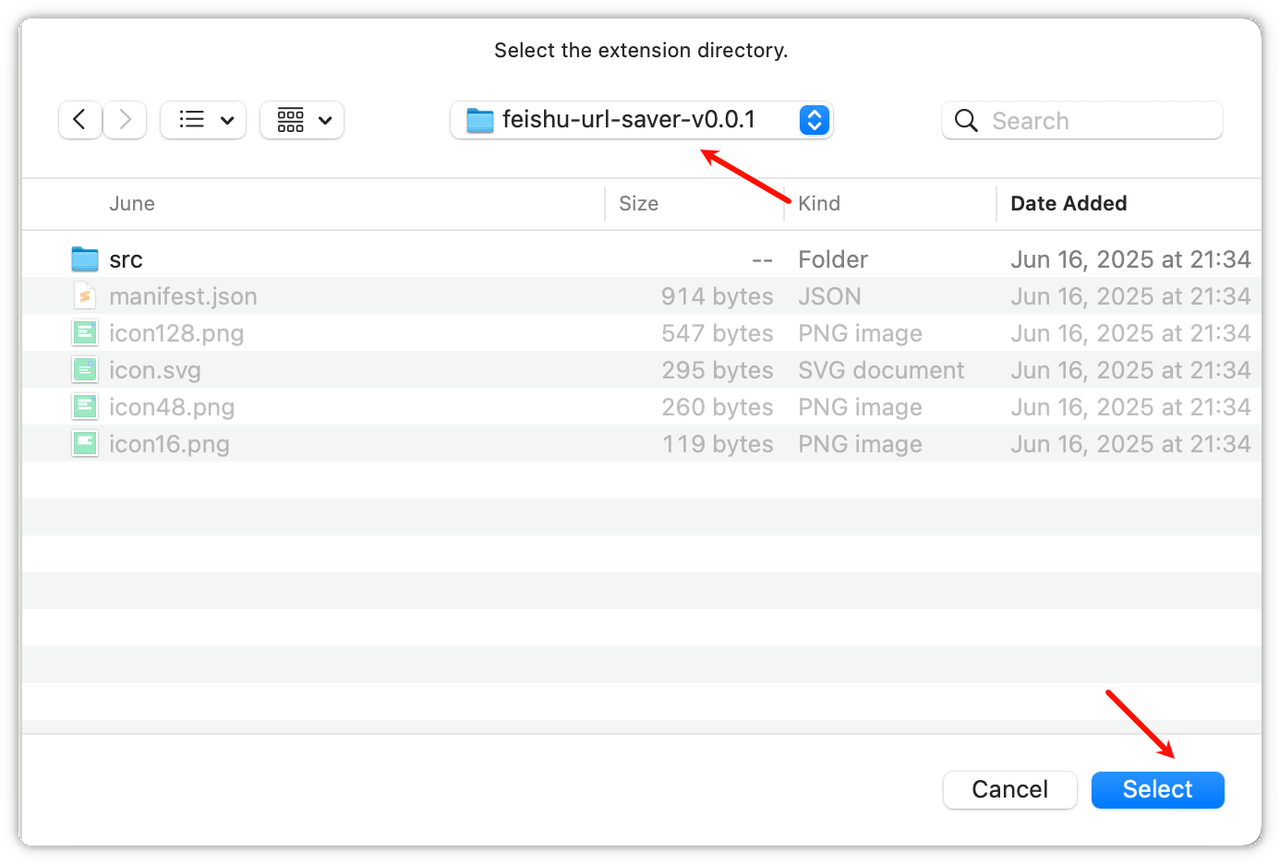This screenshot has width=1280, height=864.
Task: Click the June name column header
Action: pos(132,204)
